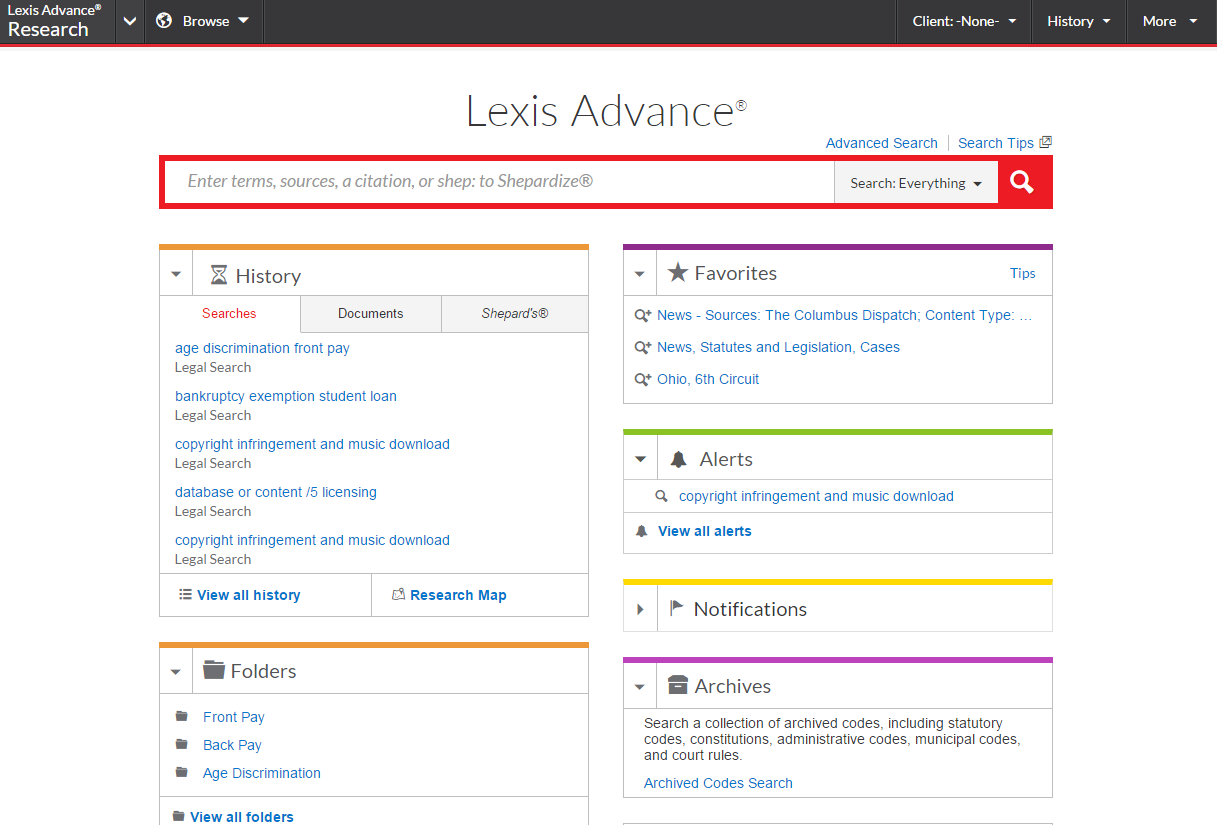This screenshot has height=825, width=1217.
Task: Click View all folders link
Action: point(242,817)
